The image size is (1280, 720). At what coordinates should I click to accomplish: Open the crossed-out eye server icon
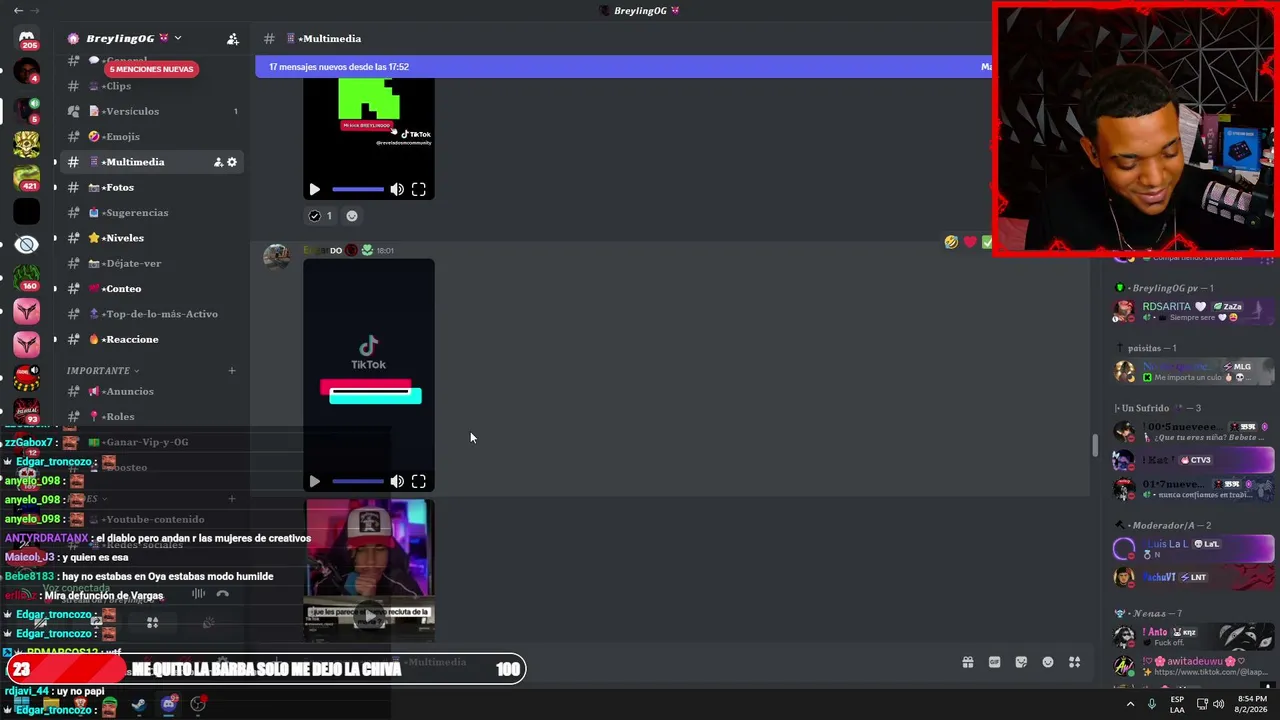coord(27,244)
